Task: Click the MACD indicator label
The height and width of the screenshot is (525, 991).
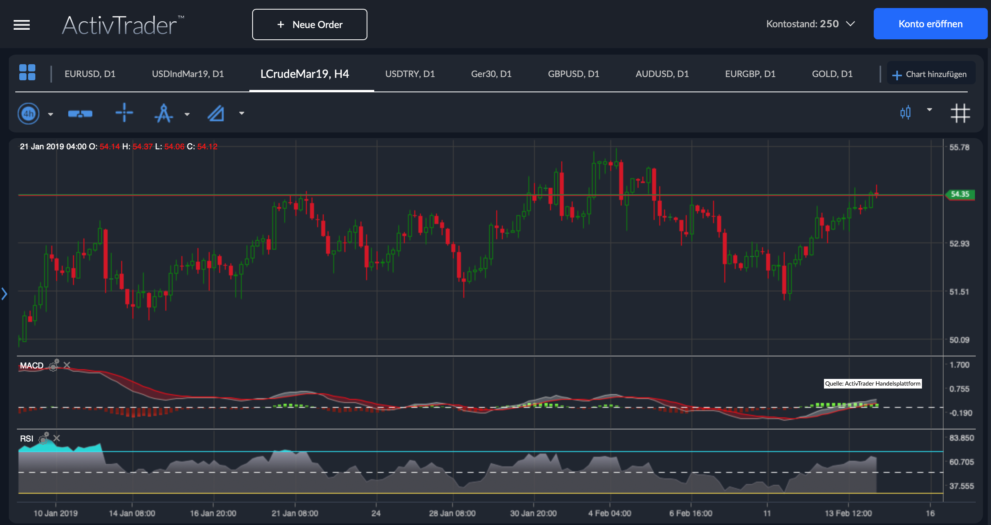Action: [31, 366]
